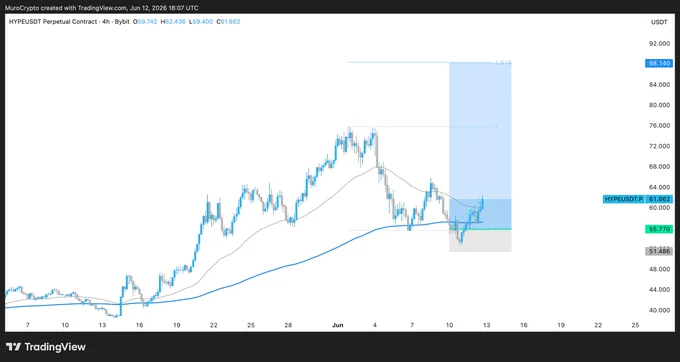Click the 44.000 price axis tick
Screen dimensions: 680x362
[659, 289]
